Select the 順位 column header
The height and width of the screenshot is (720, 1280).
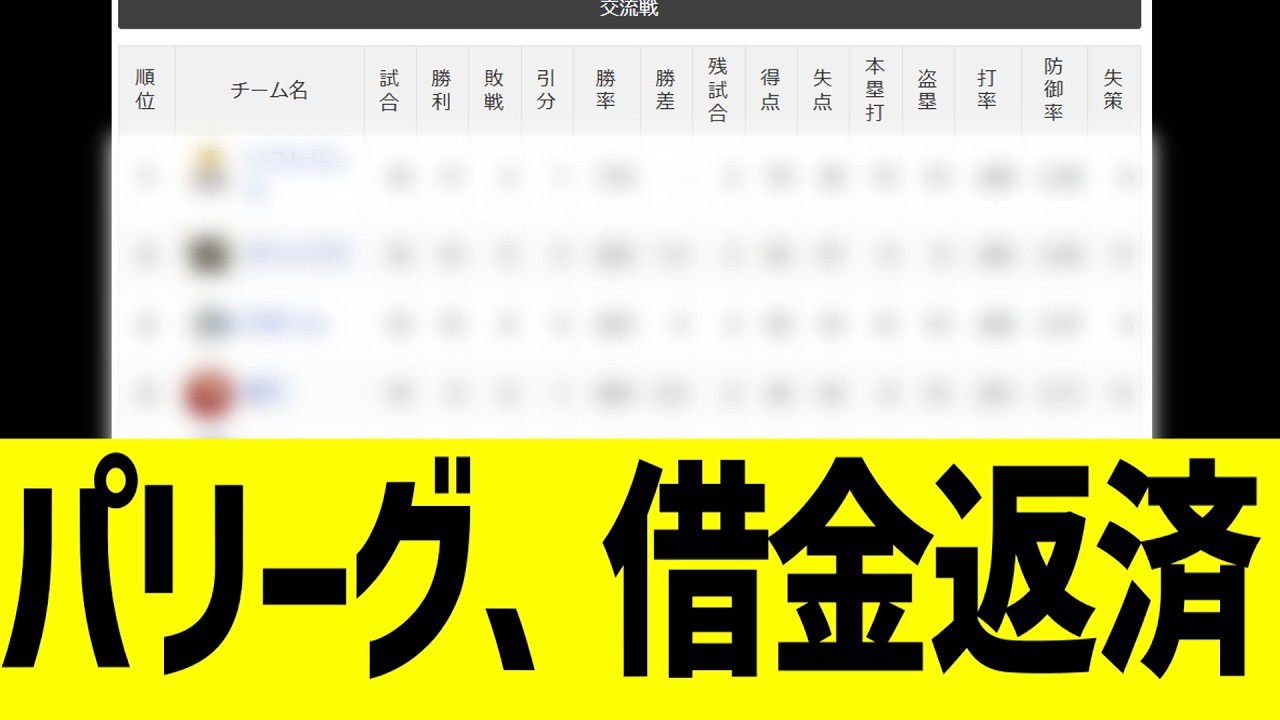pyautogui.click(x=146, y=90)
